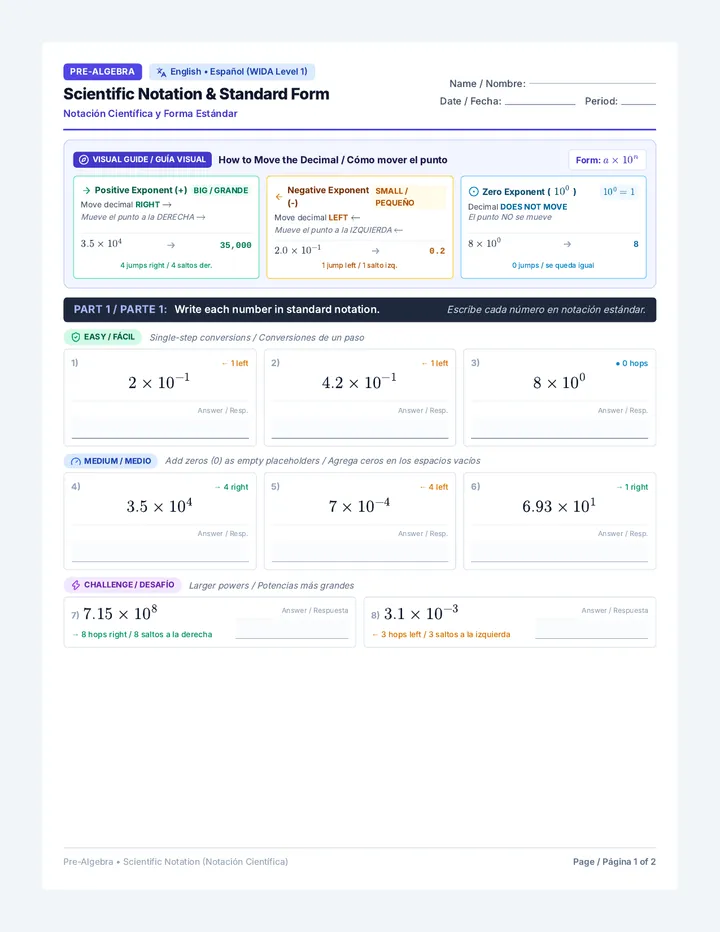Click footer 'Pre-Algebra • Scientific Notation'
Screen dimensions: 720x932
(x=176, y=862)
